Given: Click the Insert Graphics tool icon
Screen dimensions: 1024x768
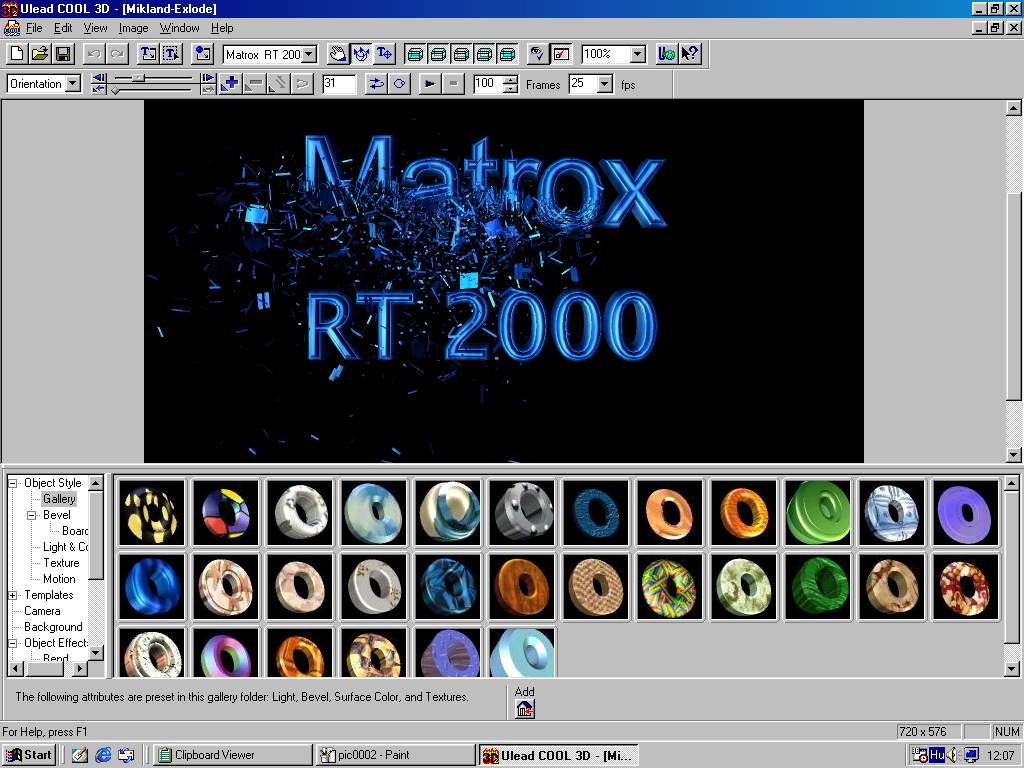Looking at the screenshot, I should [x=203, y=54].
